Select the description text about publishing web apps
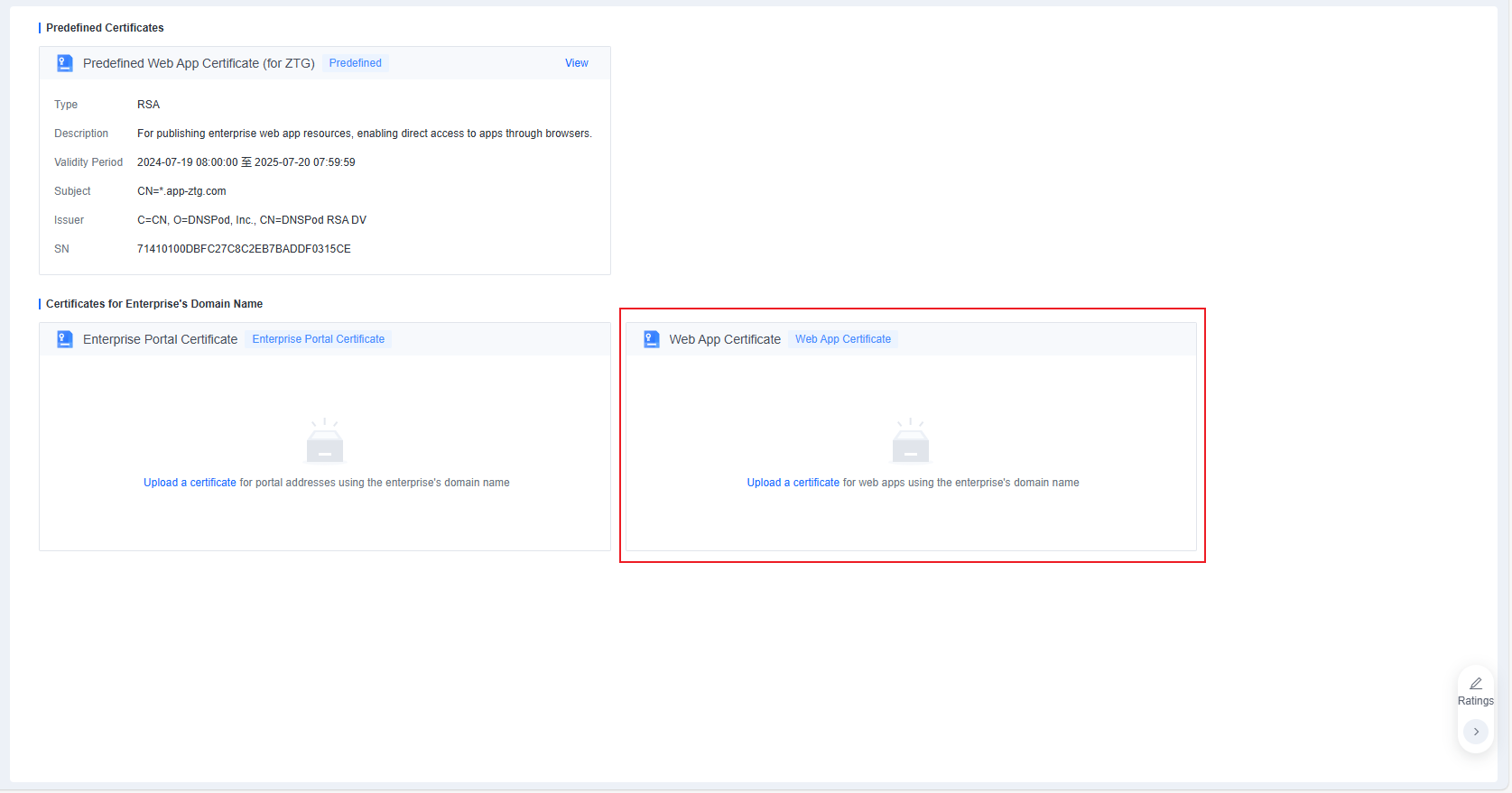The image size is (1512, 793). point(365,134)
